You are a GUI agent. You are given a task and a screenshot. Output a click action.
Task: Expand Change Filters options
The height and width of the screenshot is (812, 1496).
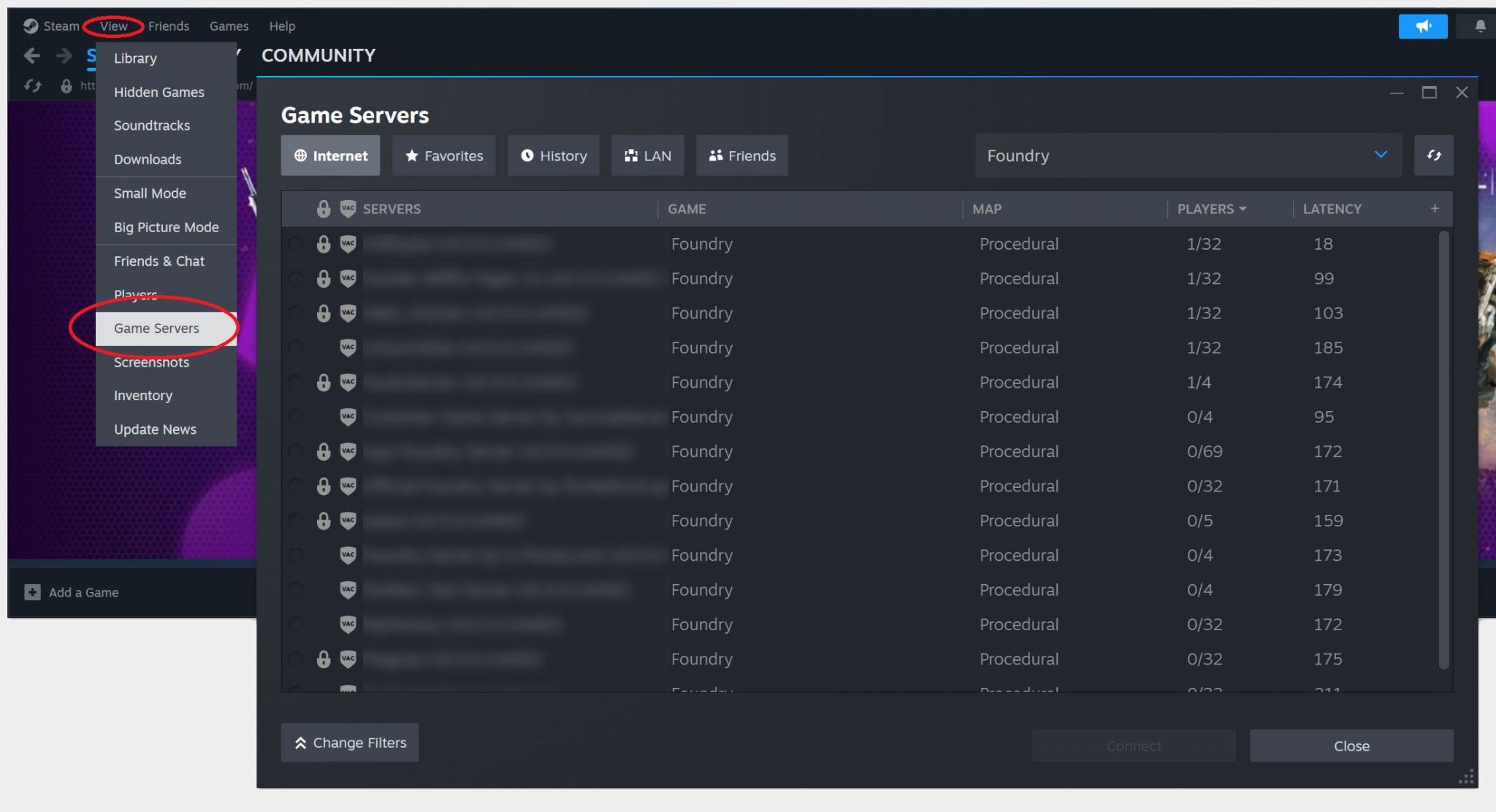click(x=349, y=743)
